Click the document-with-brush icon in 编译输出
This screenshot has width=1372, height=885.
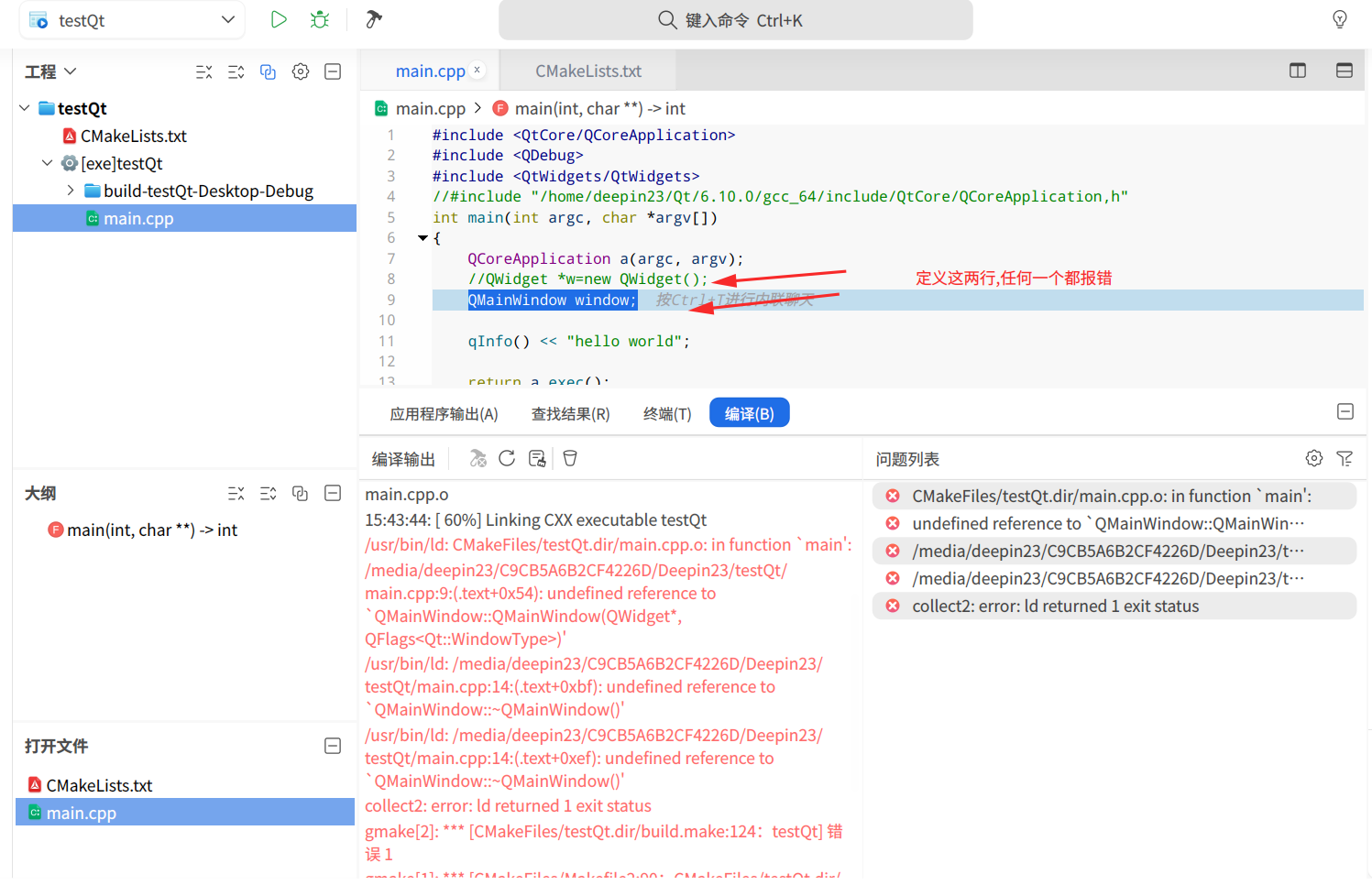pos(538,458)
